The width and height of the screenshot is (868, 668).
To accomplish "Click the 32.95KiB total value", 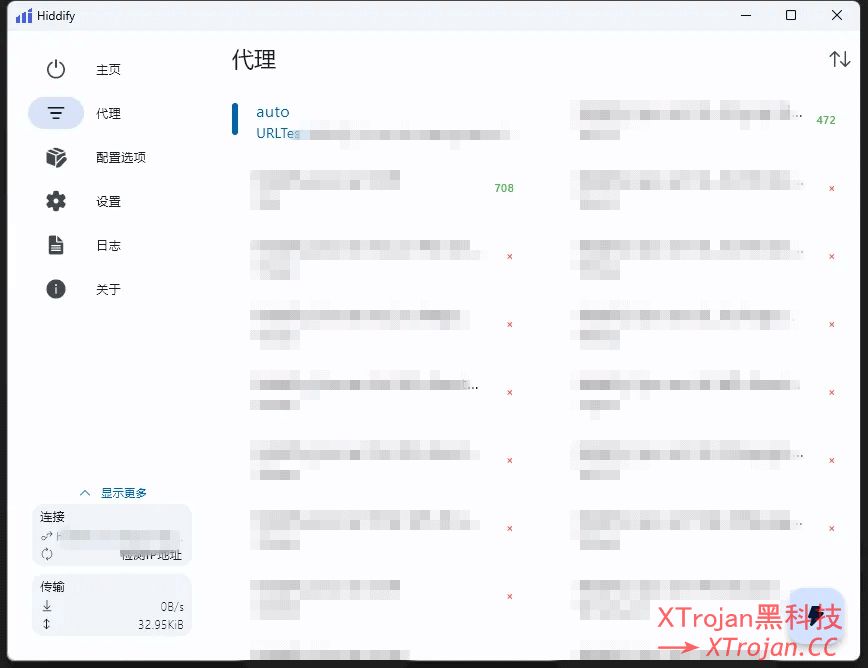I will (161, 625).
